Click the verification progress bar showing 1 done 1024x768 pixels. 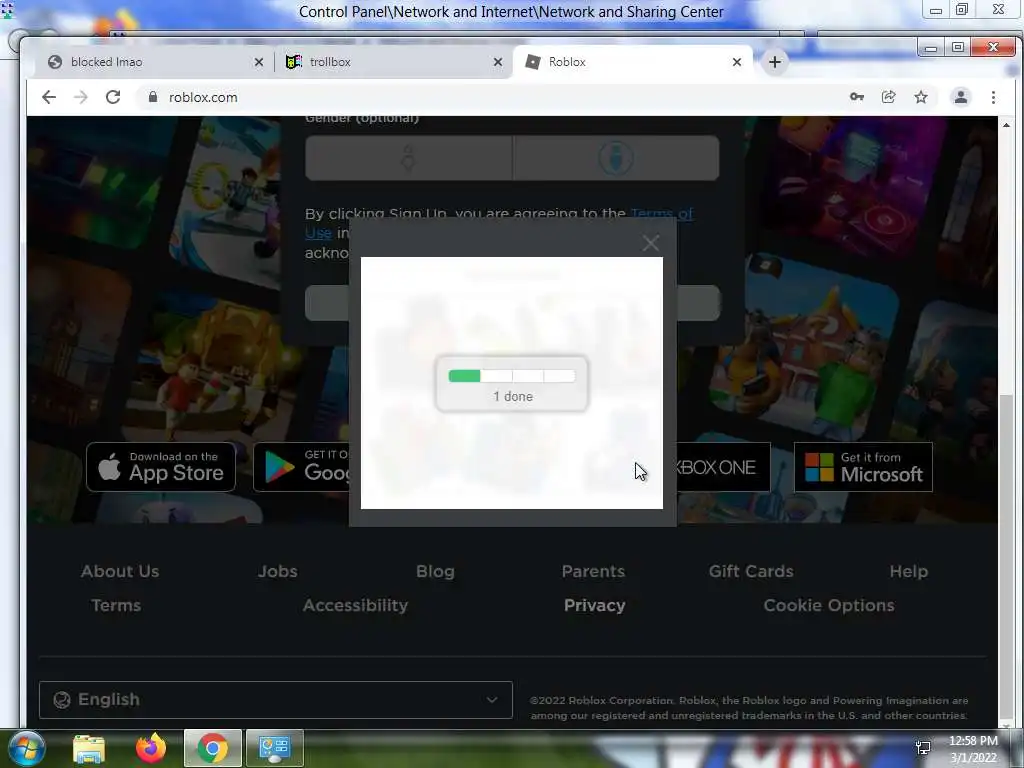pos(512,376)
